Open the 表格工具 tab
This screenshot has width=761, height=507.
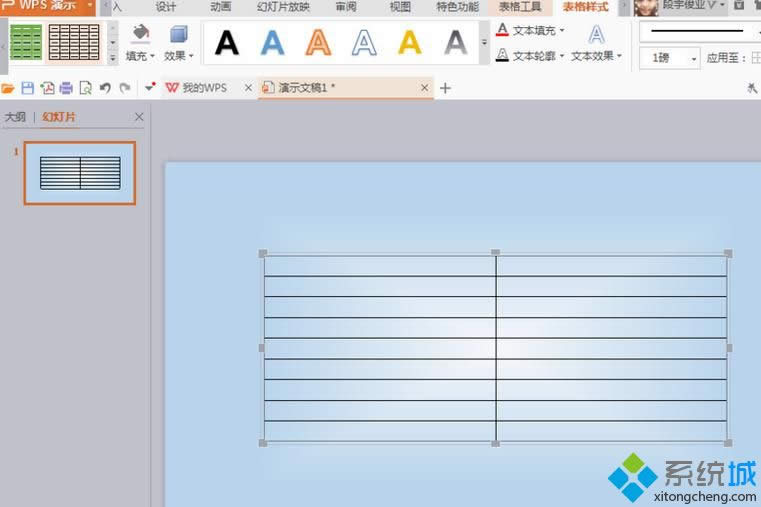[520, 6]
